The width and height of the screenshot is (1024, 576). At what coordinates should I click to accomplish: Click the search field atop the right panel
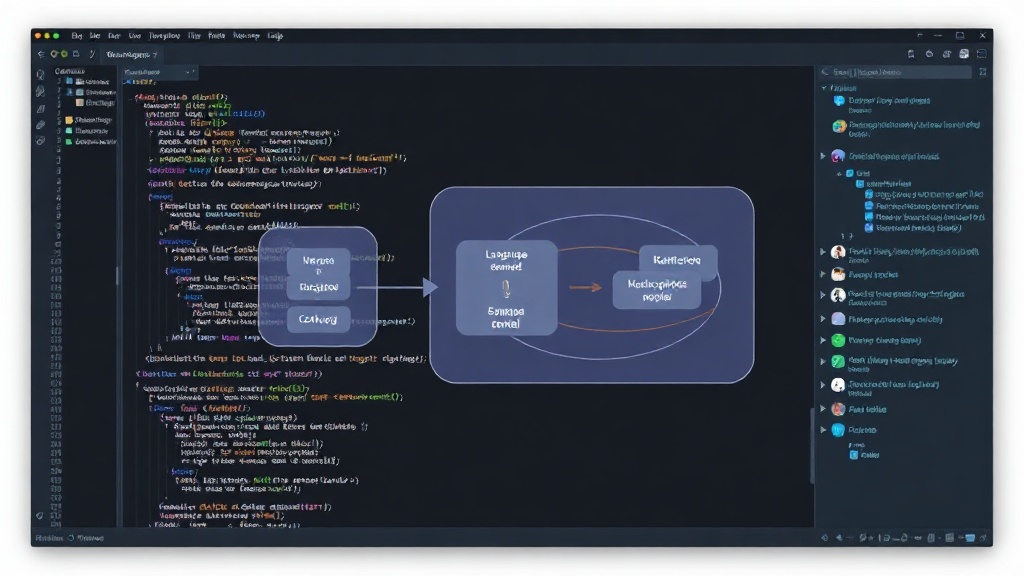point(896,72)
